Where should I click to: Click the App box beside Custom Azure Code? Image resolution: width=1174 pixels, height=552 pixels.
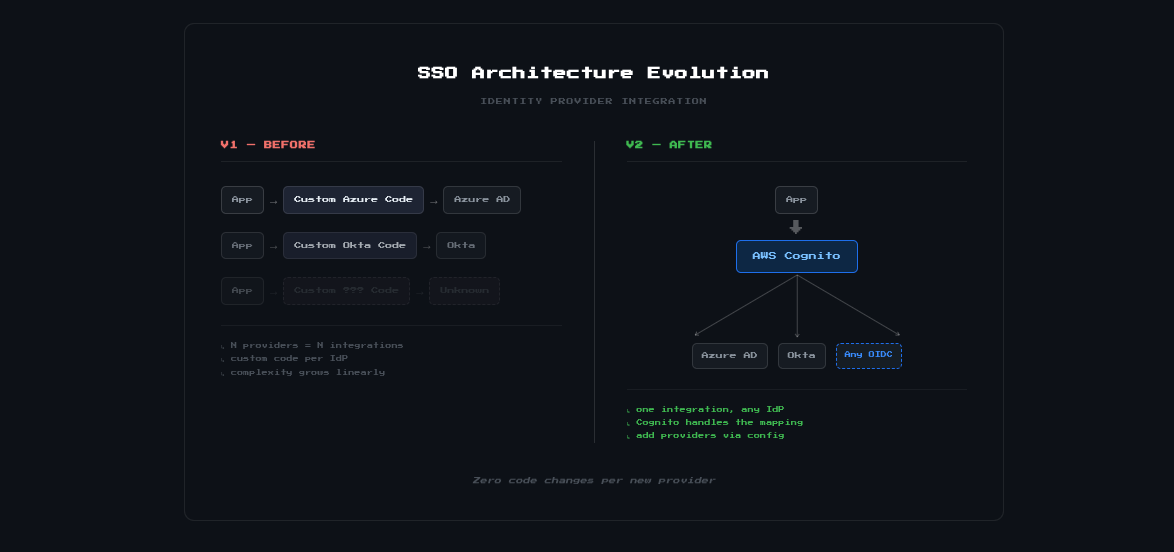[x=243, y=200]
